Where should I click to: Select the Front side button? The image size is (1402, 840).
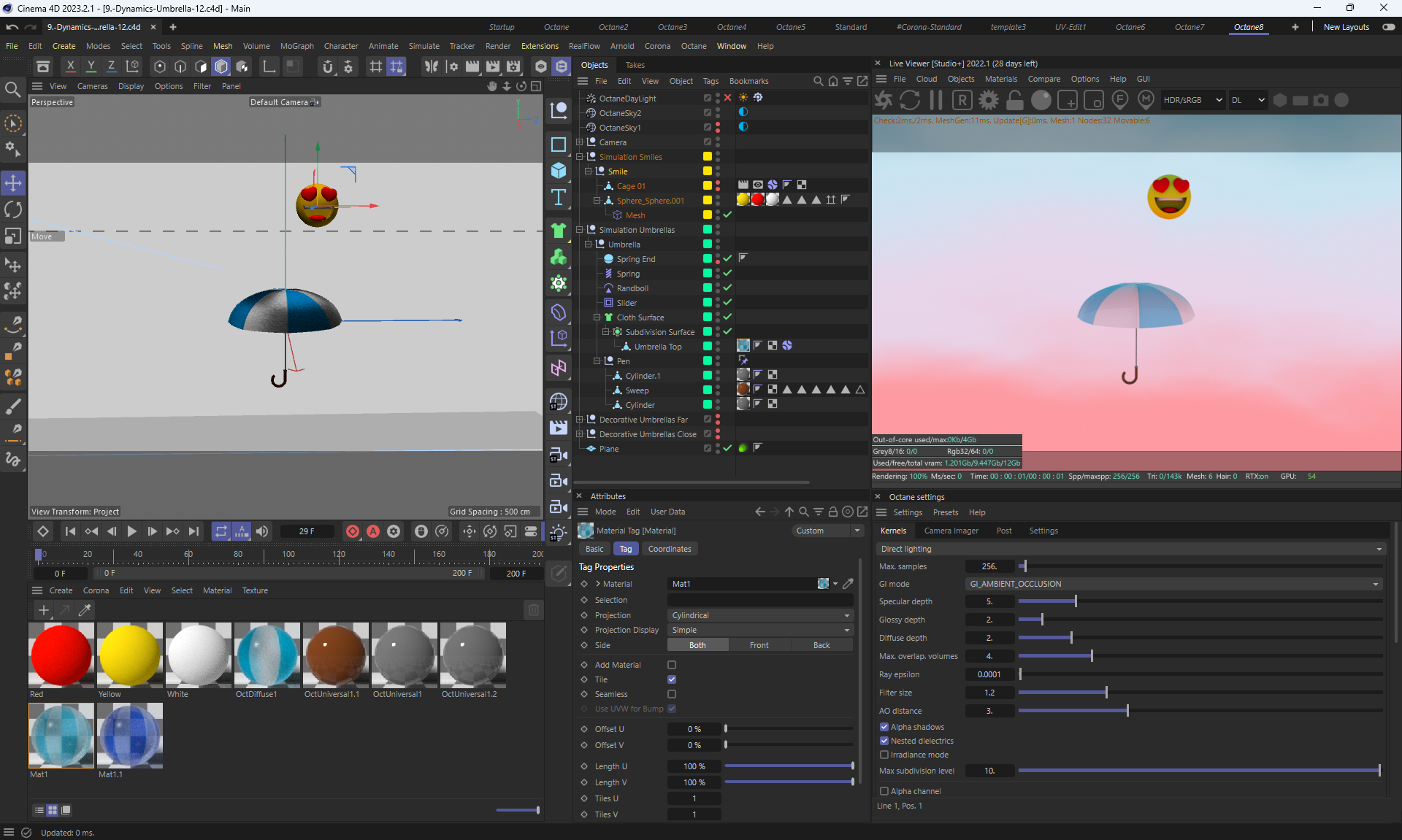click(759, 645)
